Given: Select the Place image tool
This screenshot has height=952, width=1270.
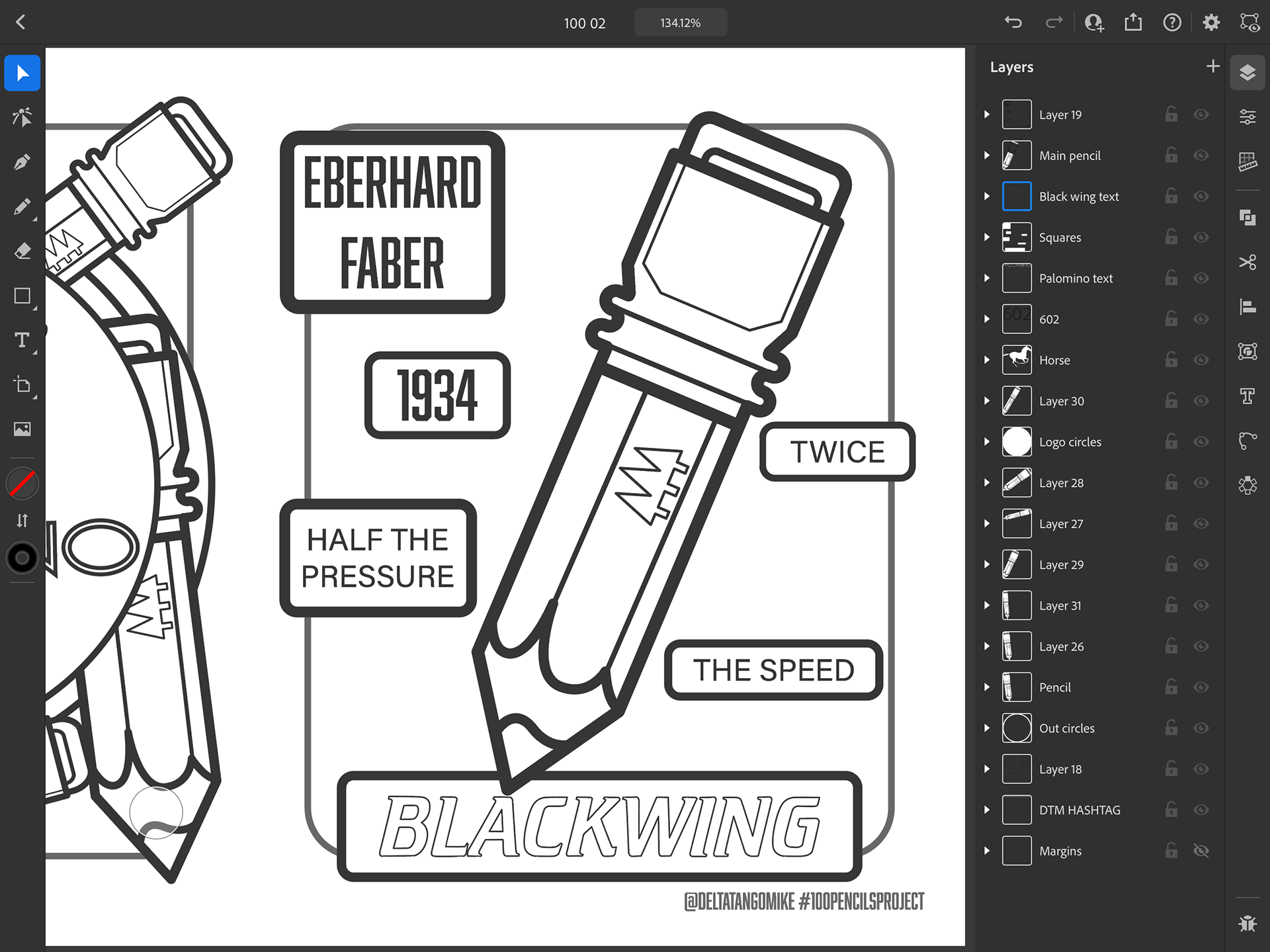Looking at the screenshot, I should [22, 429].
